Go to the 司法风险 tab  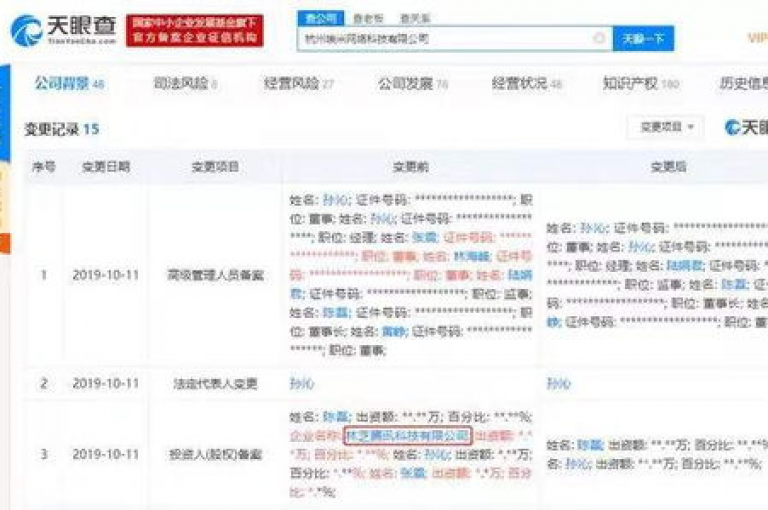click(x=185, y=84)
